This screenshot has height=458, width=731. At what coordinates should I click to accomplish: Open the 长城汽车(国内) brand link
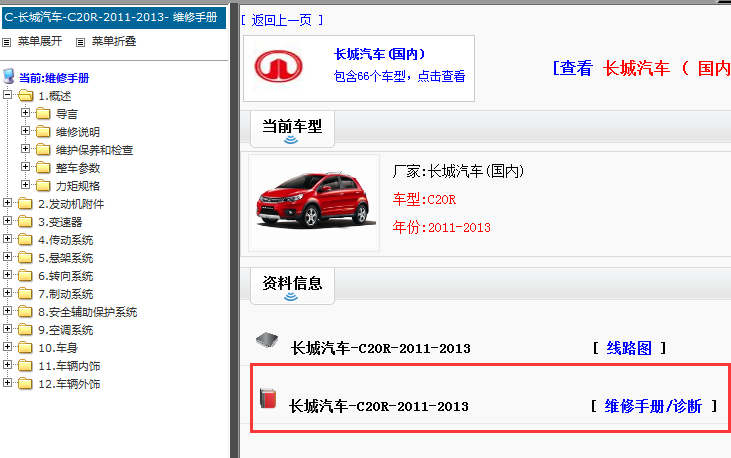coord(380,55)
